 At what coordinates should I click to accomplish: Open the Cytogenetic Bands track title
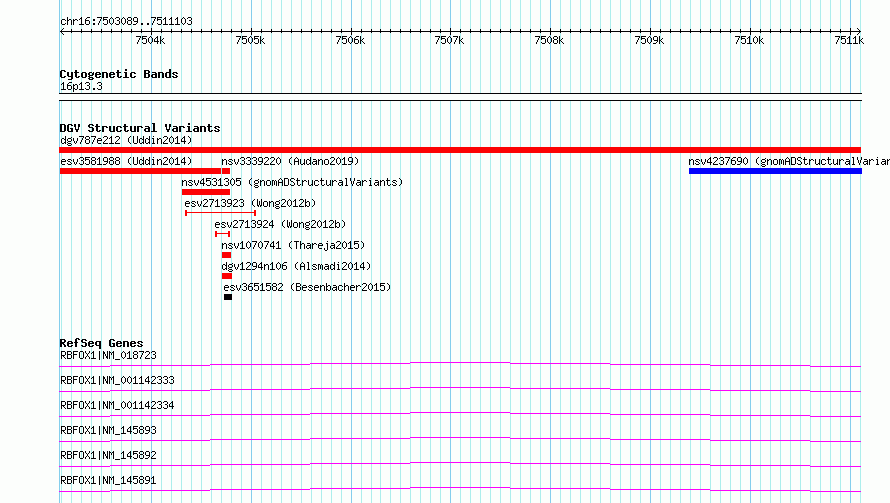(119, 74)
